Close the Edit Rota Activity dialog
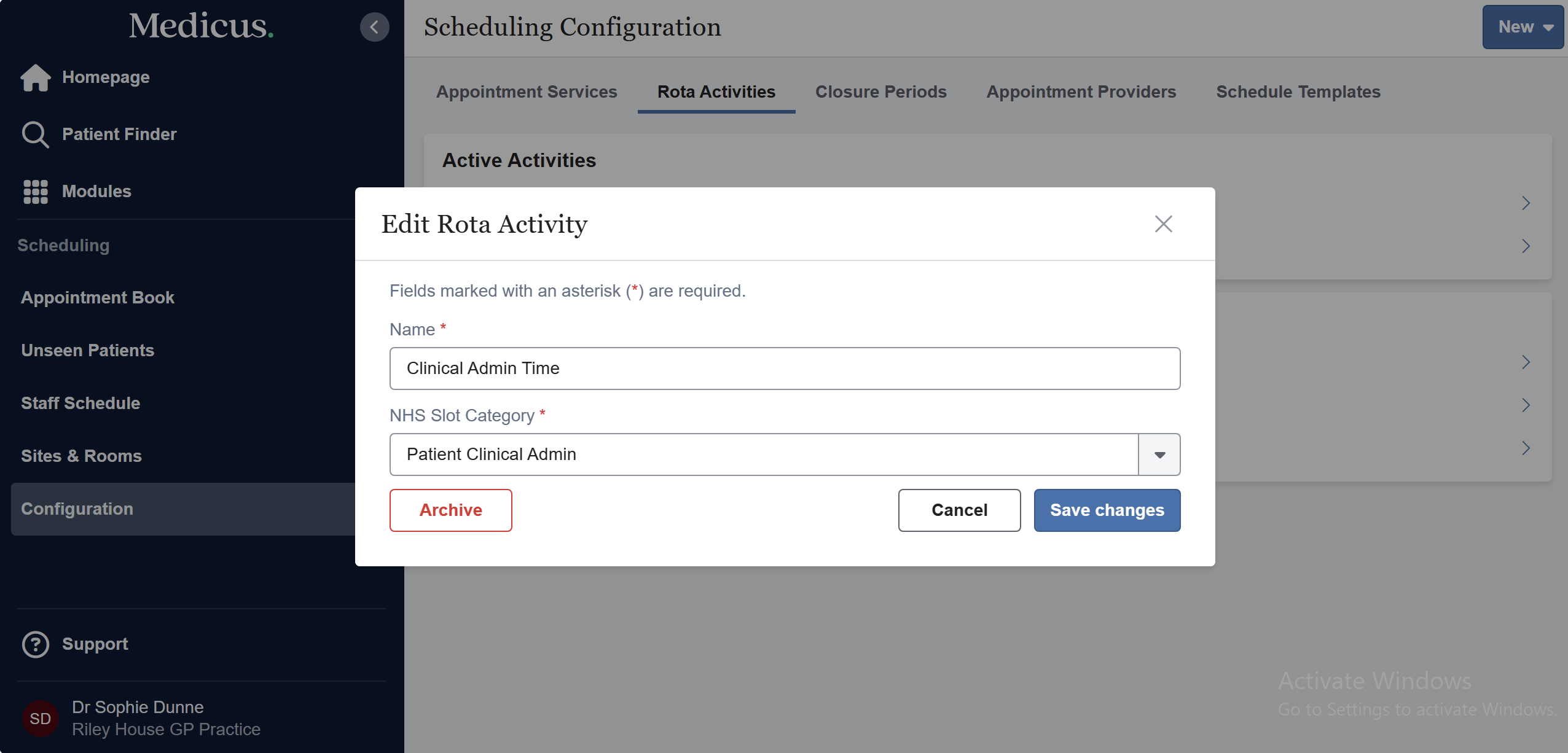1568x753 pixels. (1163, 224)
